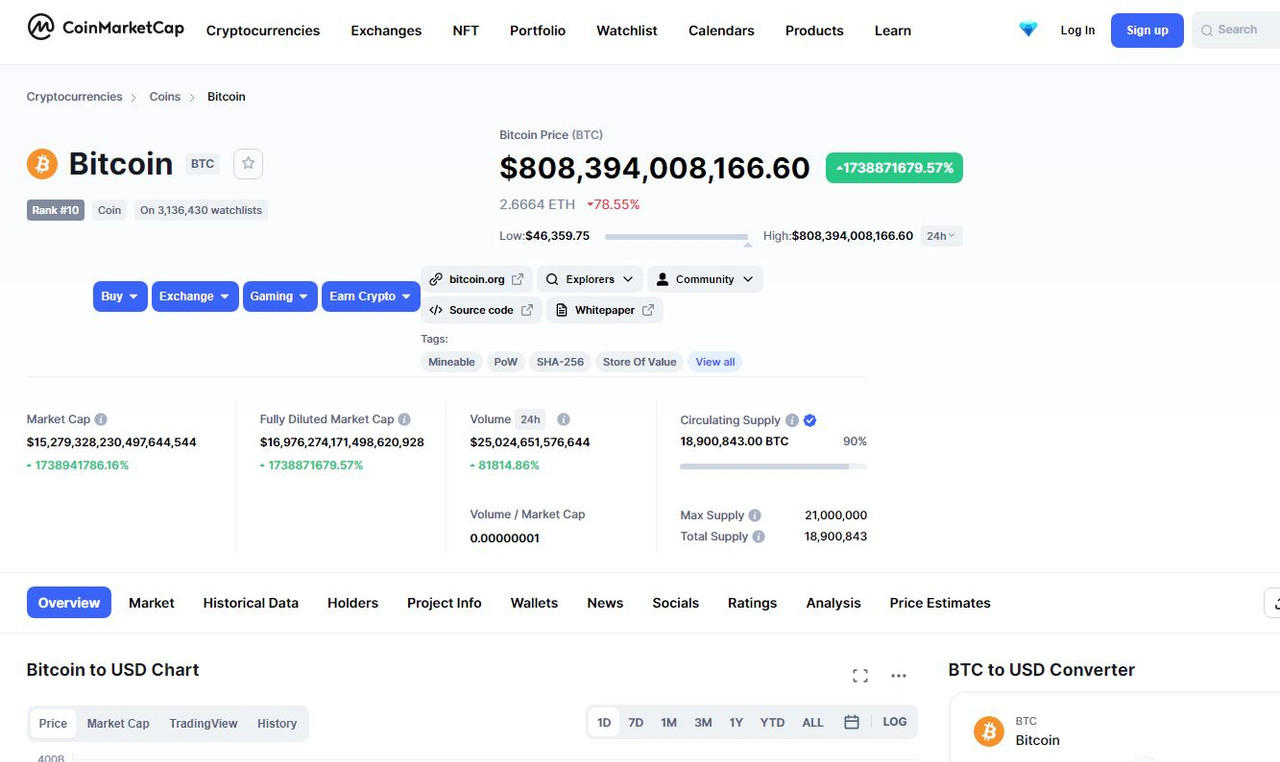Open the Earn Crypto dropdown
Viewport: 1280px width, 762px height.
click(x=371, y=297)
